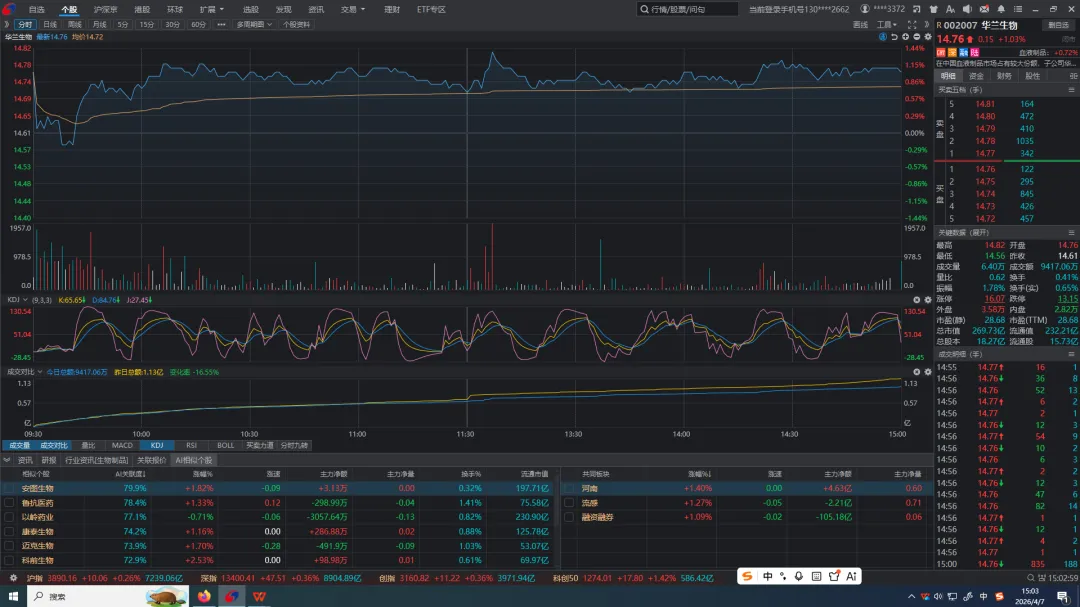The image size is (1080, 607).
Task: Tick checkbox for 安图生物 row
Action: (9, 488)
